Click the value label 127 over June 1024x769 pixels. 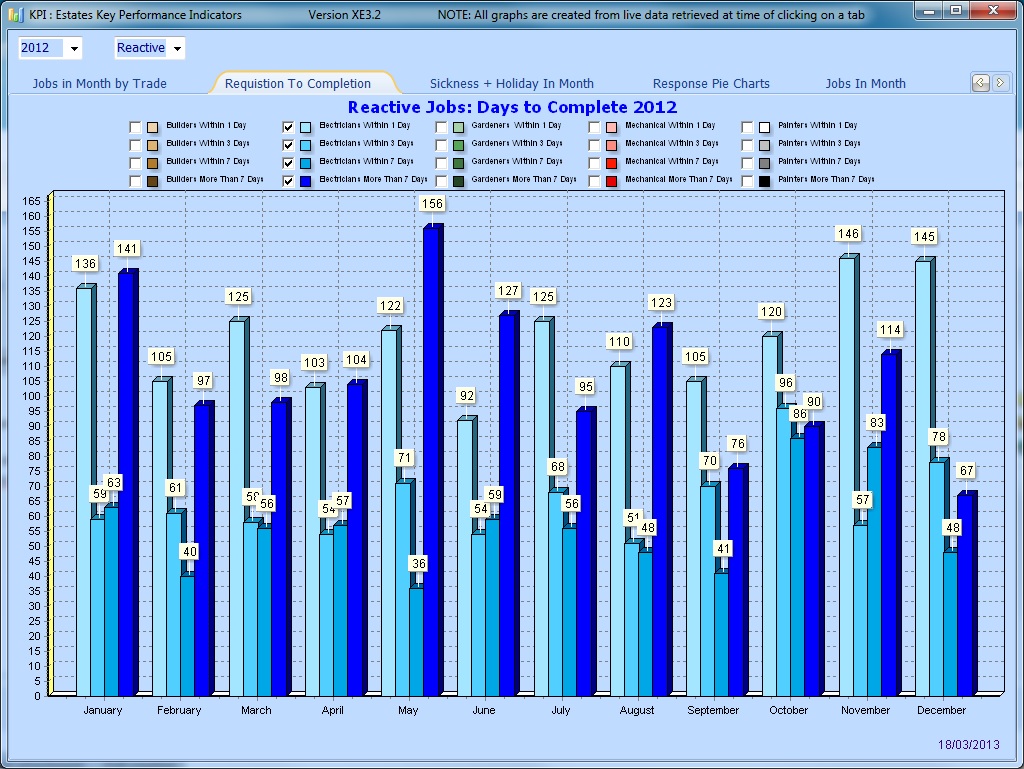coord(508,290)
